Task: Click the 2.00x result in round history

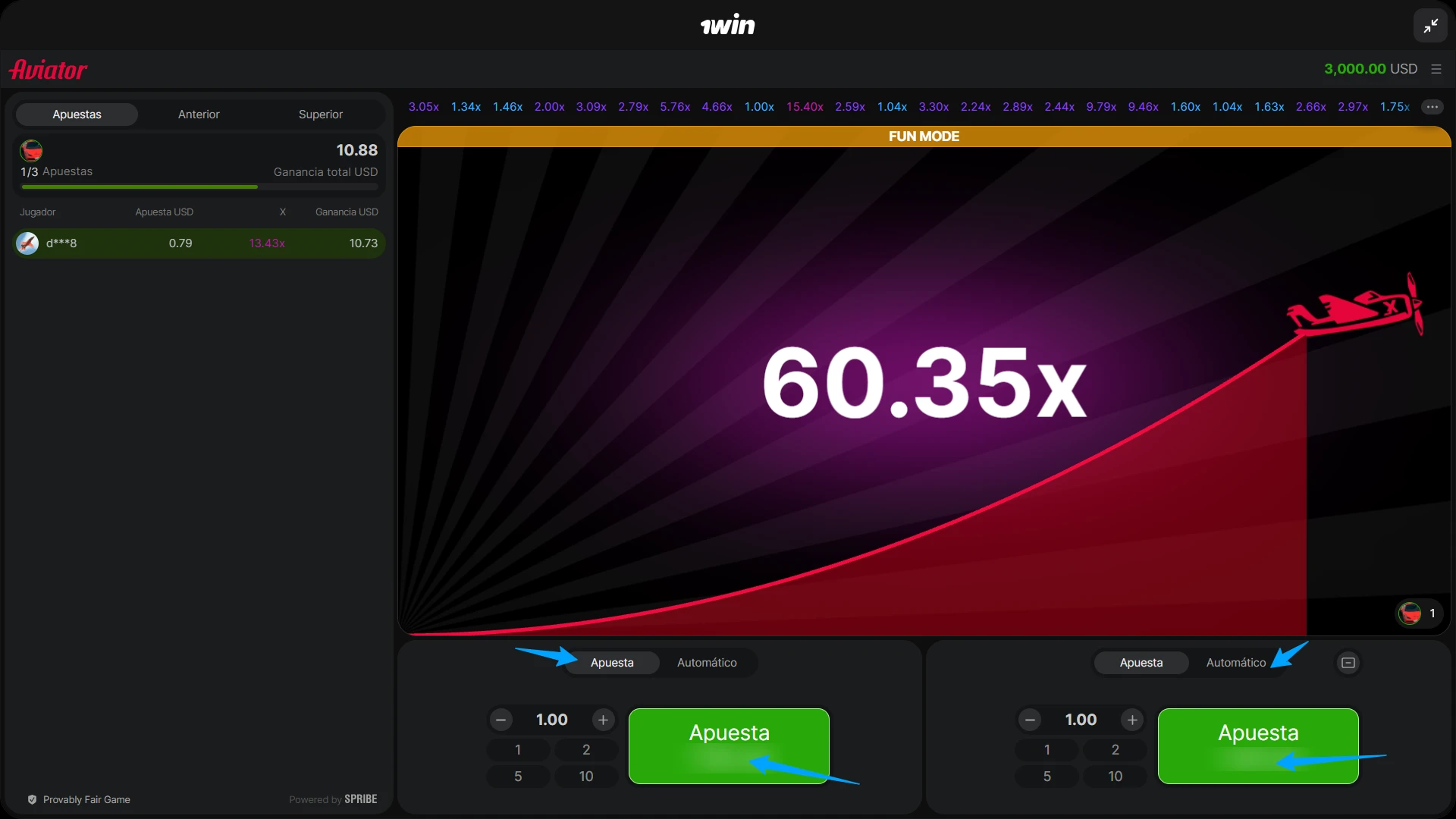Action: click(549, 107)
